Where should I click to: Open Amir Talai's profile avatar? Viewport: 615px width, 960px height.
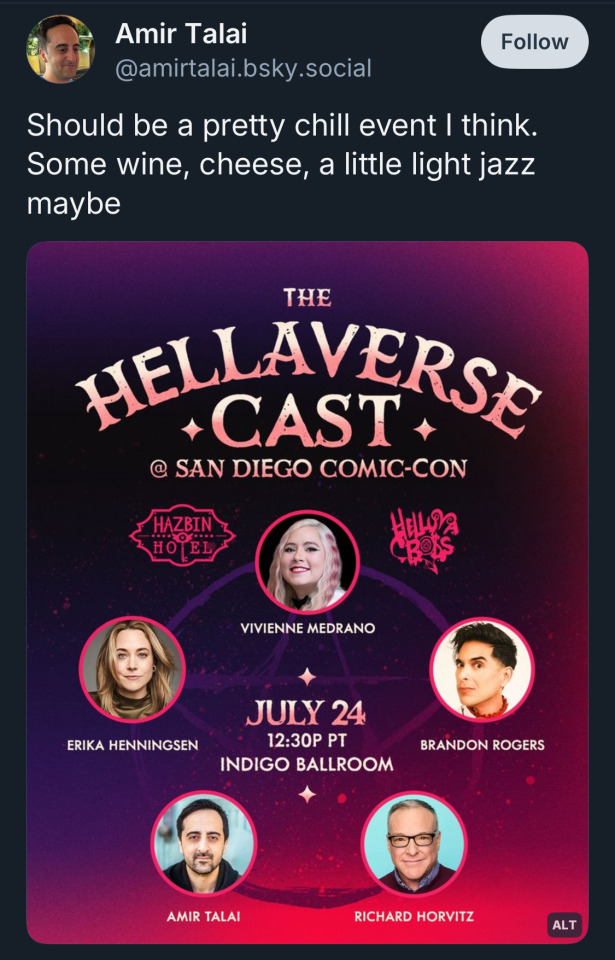(x=61, y=49)
